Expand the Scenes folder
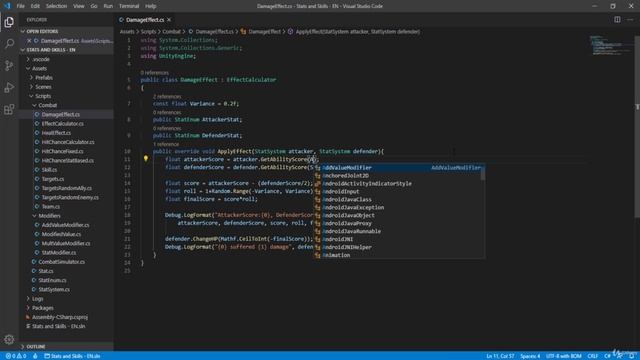Image resolution: width=640 pixels, height=360 pixels. coord(43,87)
